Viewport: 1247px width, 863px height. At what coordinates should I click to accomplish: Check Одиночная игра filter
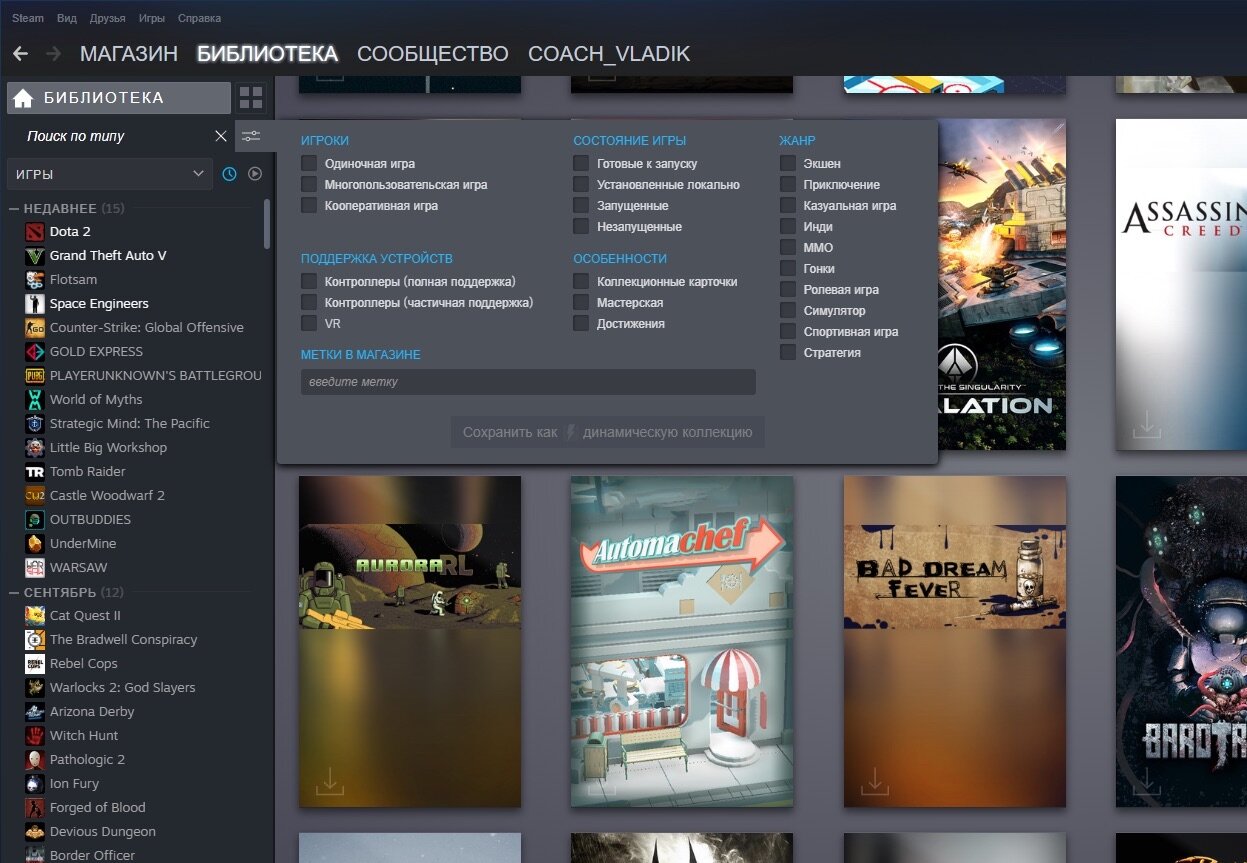309,163
